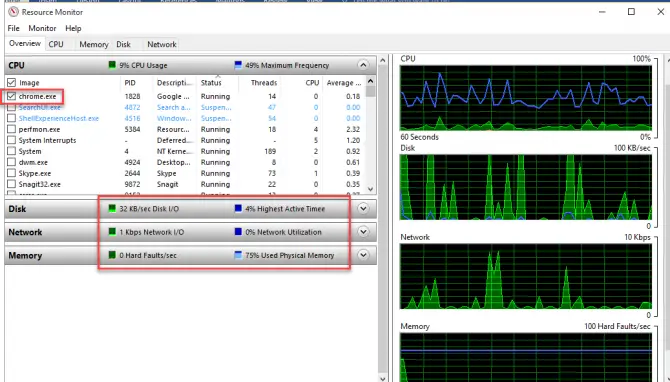The width and height of the screenshot is (670, 382).
Task: Click the Network activity graph
Action: pos(526,276)
